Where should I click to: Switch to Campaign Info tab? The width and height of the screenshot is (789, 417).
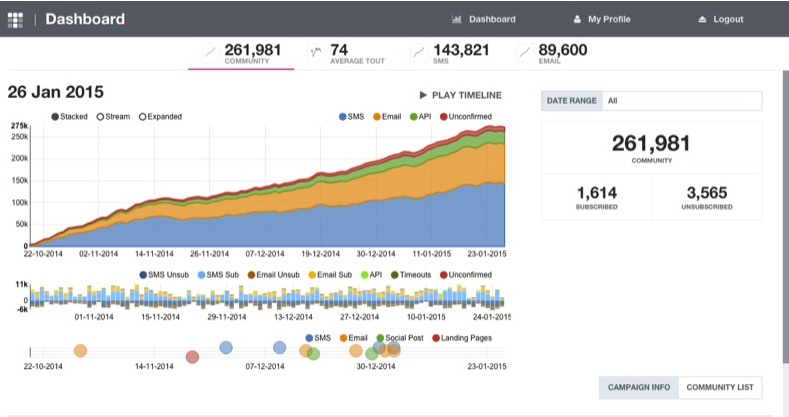(639, 387)
